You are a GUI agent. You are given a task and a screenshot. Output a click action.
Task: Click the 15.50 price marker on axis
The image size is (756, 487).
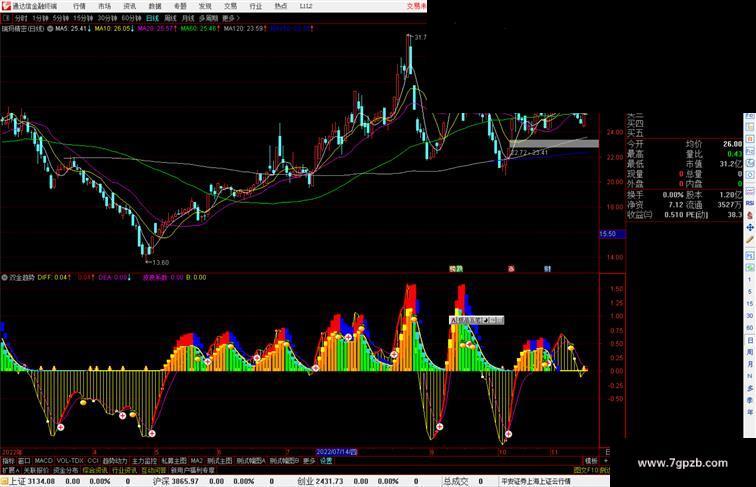tap(612, 234)
